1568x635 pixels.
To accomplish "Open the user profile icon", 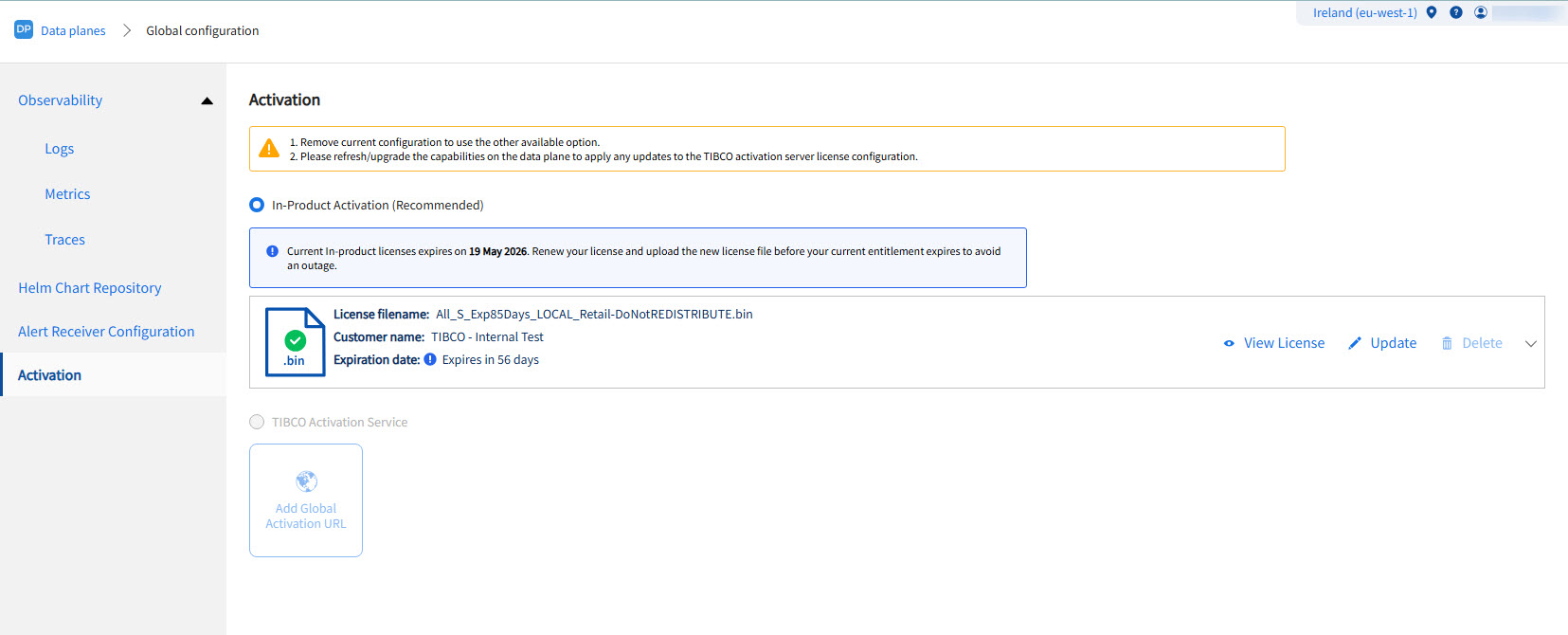I will [x=1481, y=12].
